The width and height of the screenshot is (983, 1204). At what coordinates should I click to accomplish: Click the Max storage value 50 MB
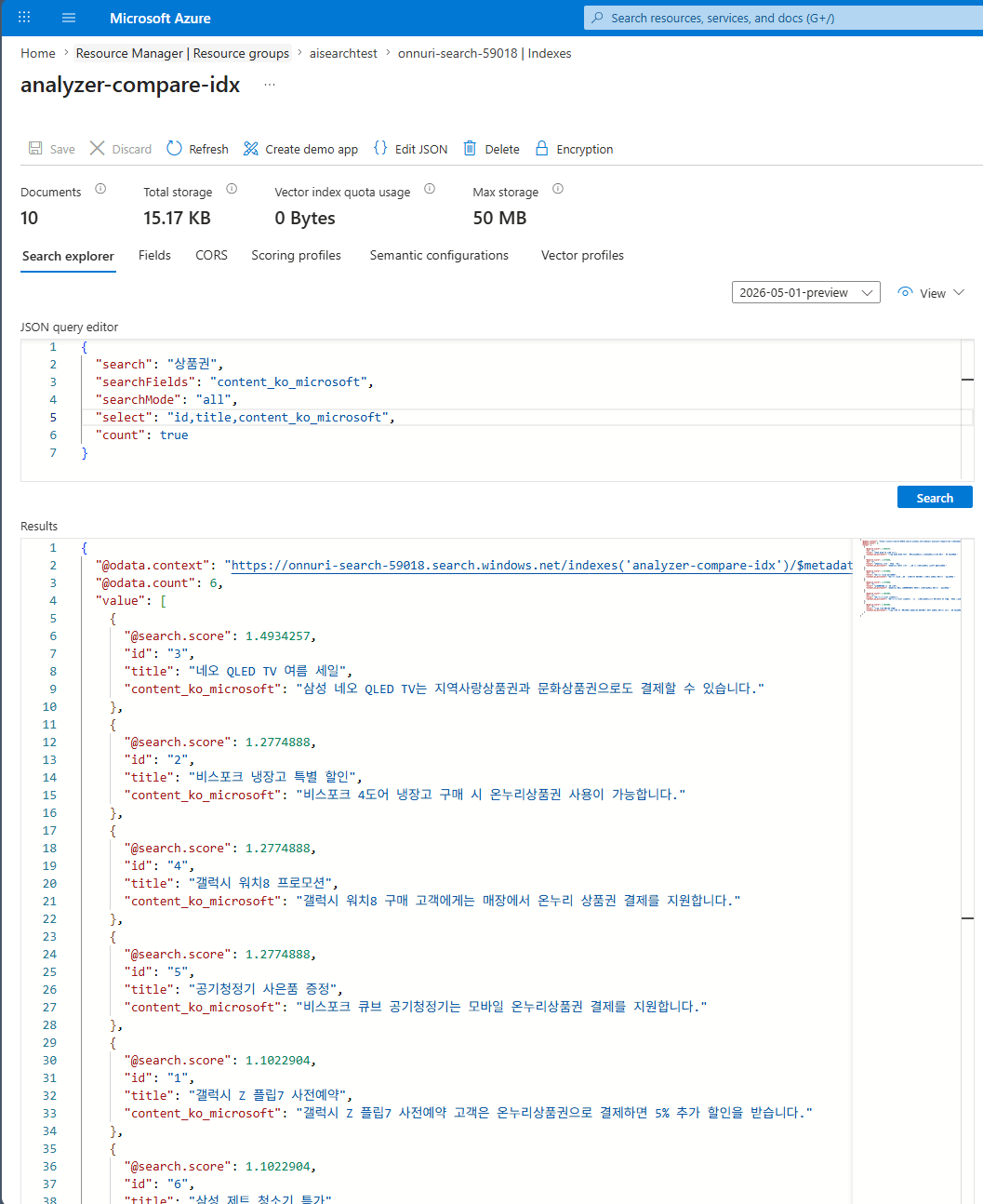click(x=499, y=218)
